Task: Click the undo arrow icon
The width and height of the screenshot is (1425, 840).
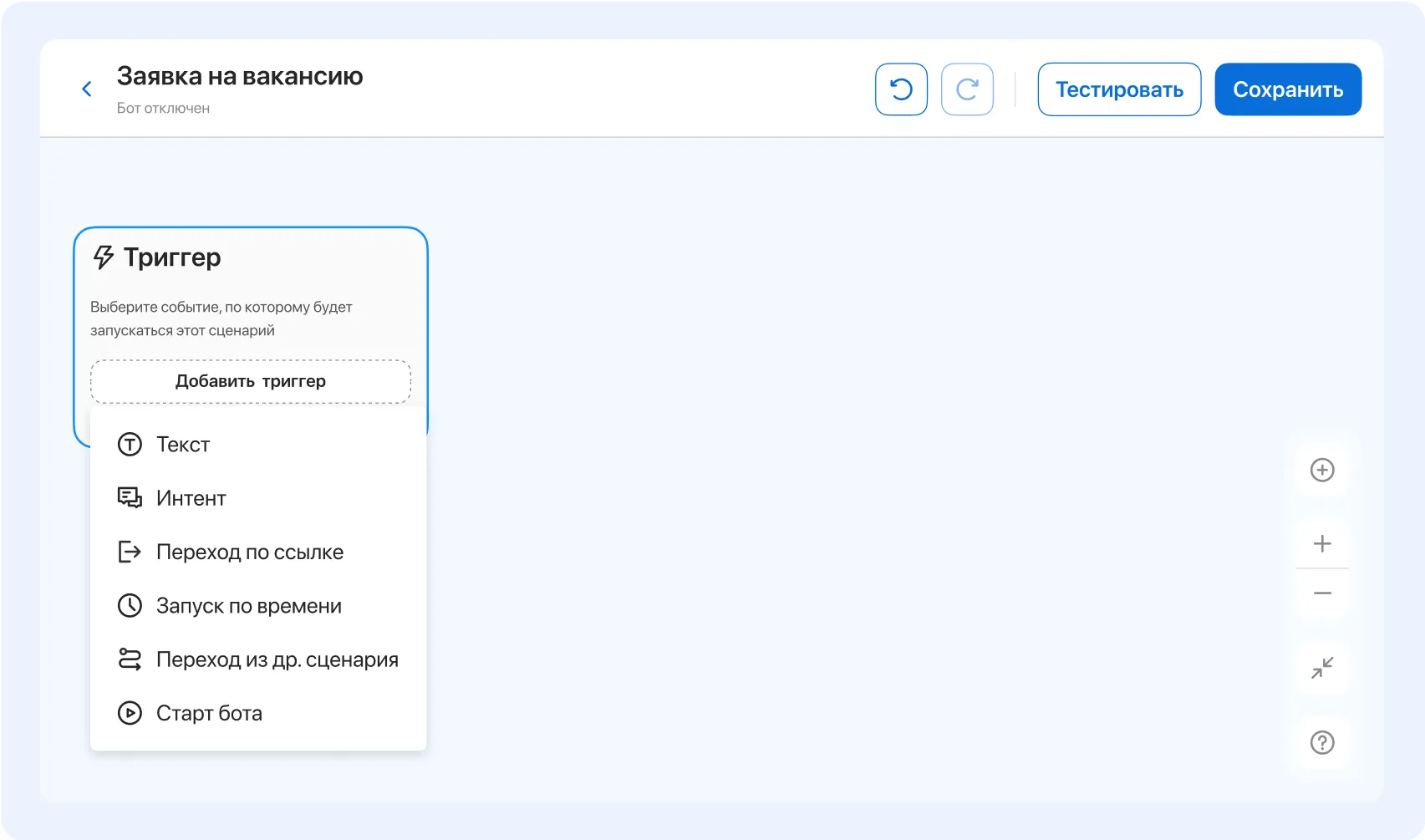Action: (x=901, y=89)
